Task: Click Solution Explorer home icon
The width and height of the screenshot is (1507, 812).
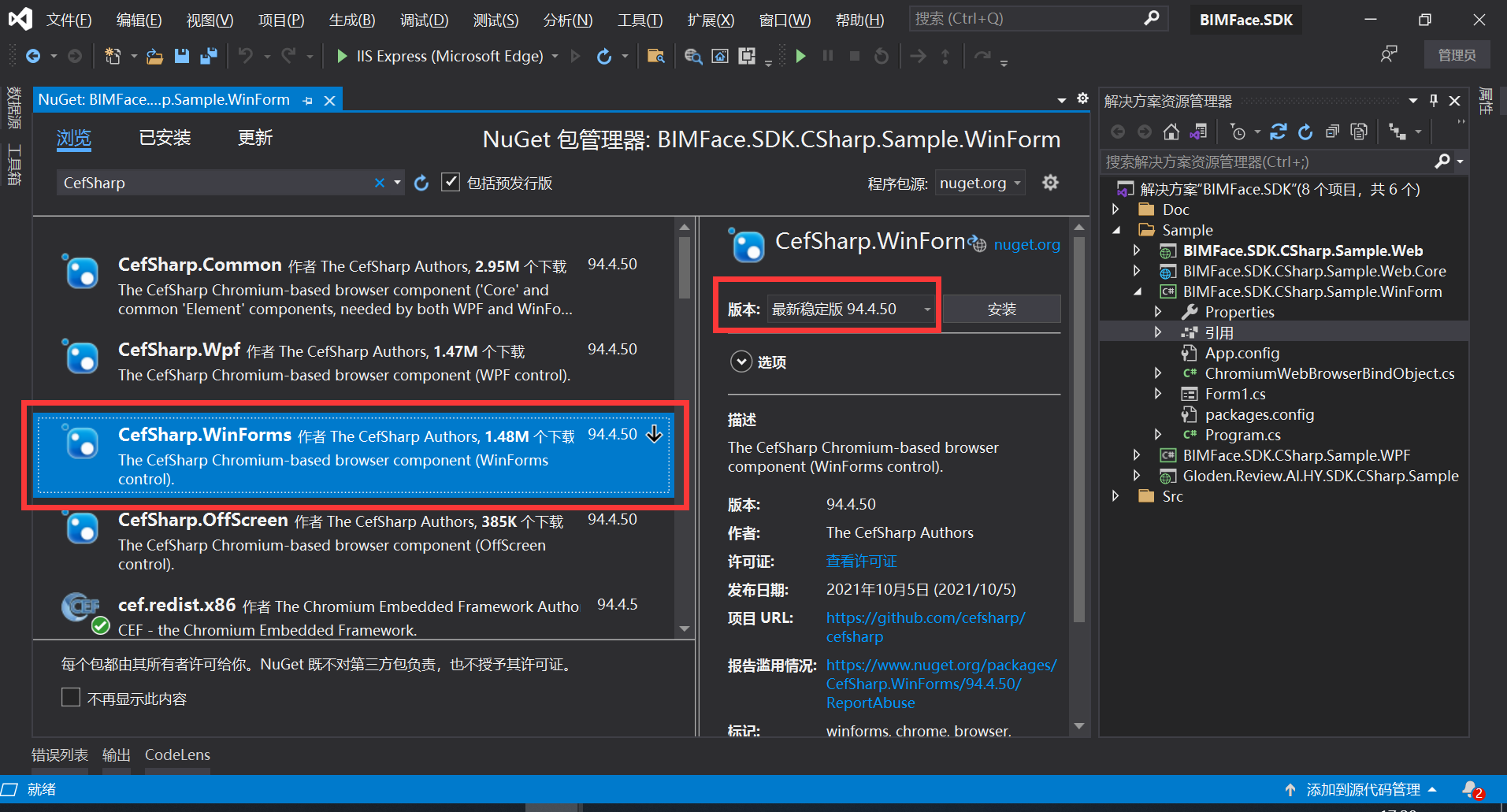Action: [1171, 132]
